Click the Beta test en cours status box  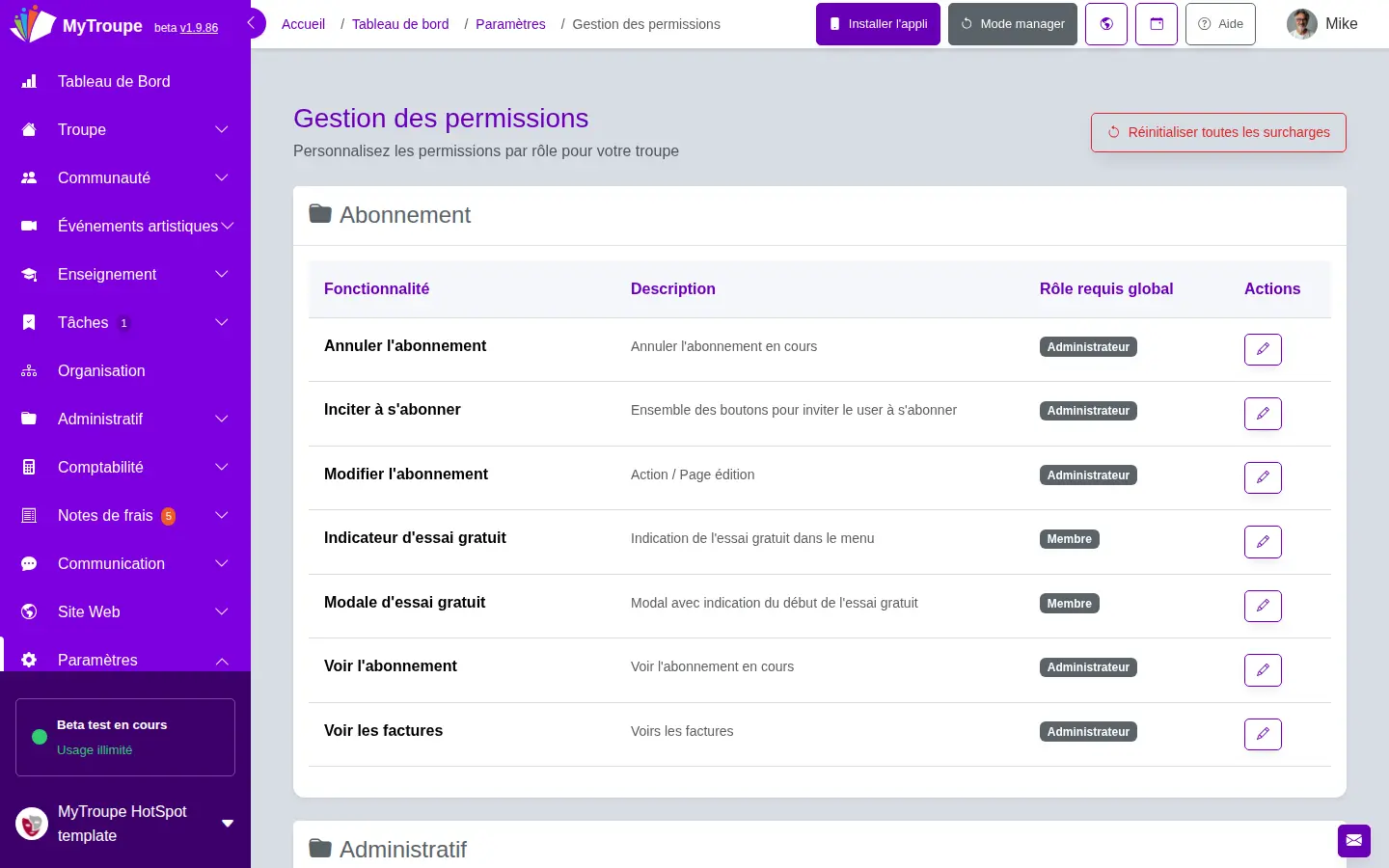125,737
